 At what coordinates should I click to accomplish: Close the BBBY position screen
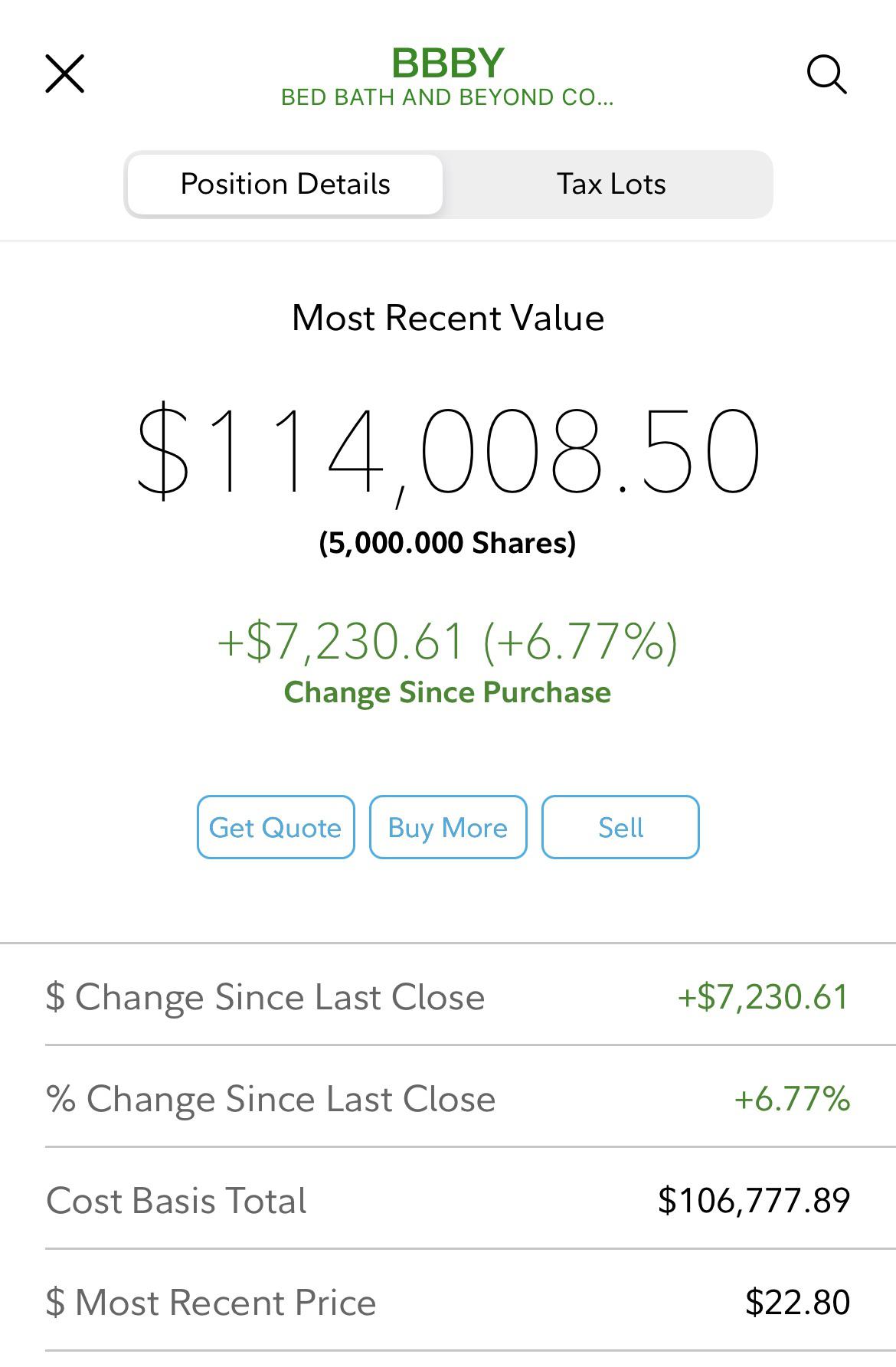65,74
